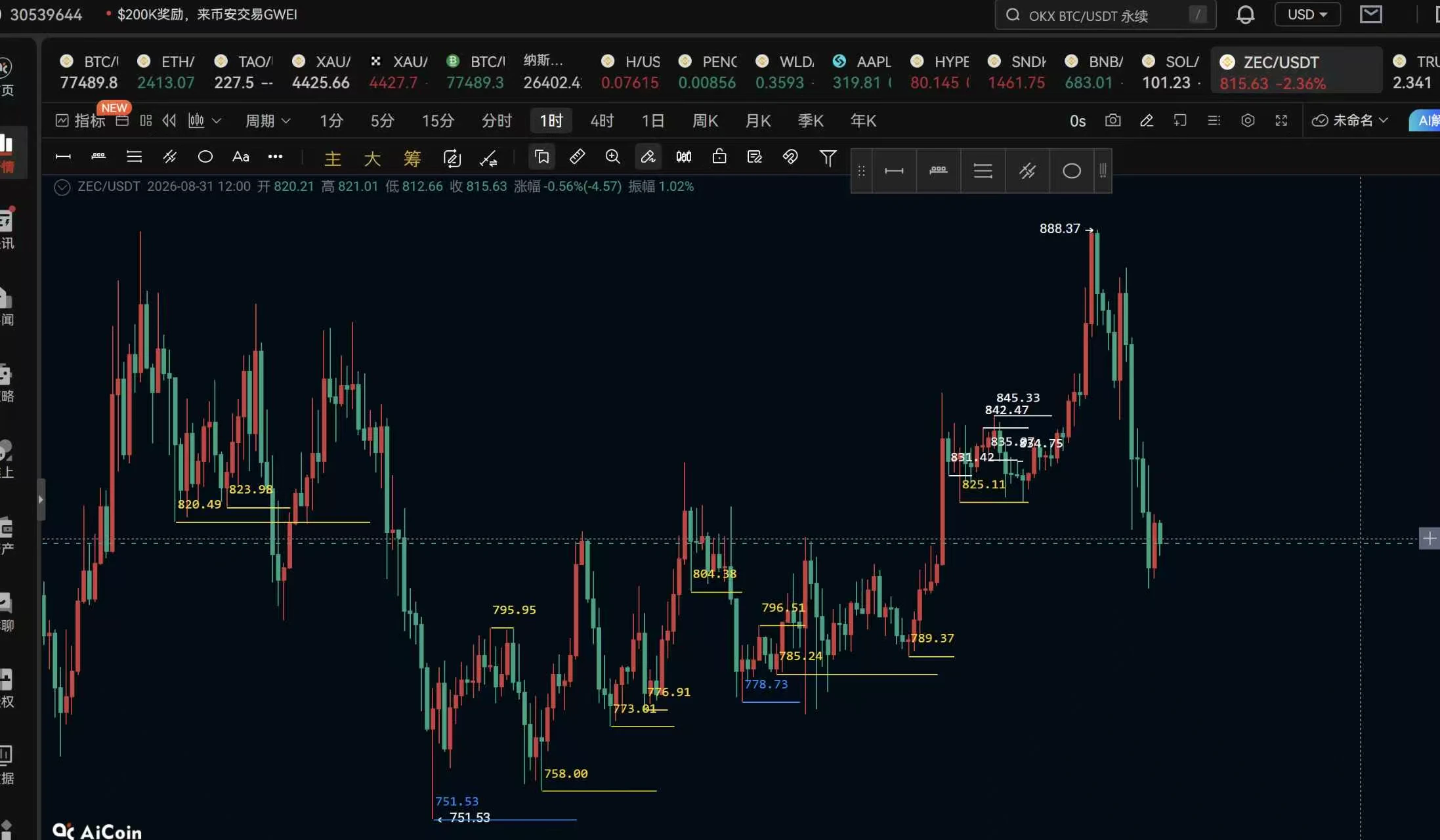The width and height of the screenshot is (1440, 840).
Task: Select the Aa text annotation tool
Action: click(240, 157)
